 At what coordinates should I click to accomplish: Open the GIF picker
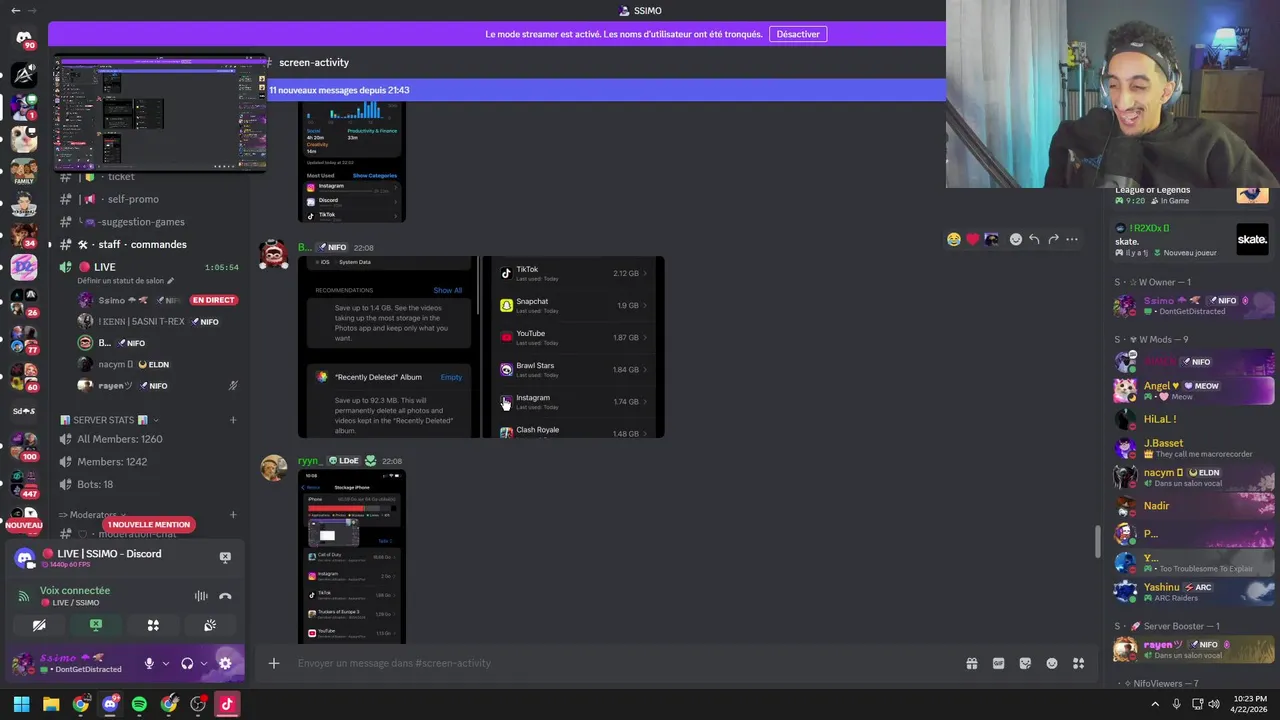point(998,663)
